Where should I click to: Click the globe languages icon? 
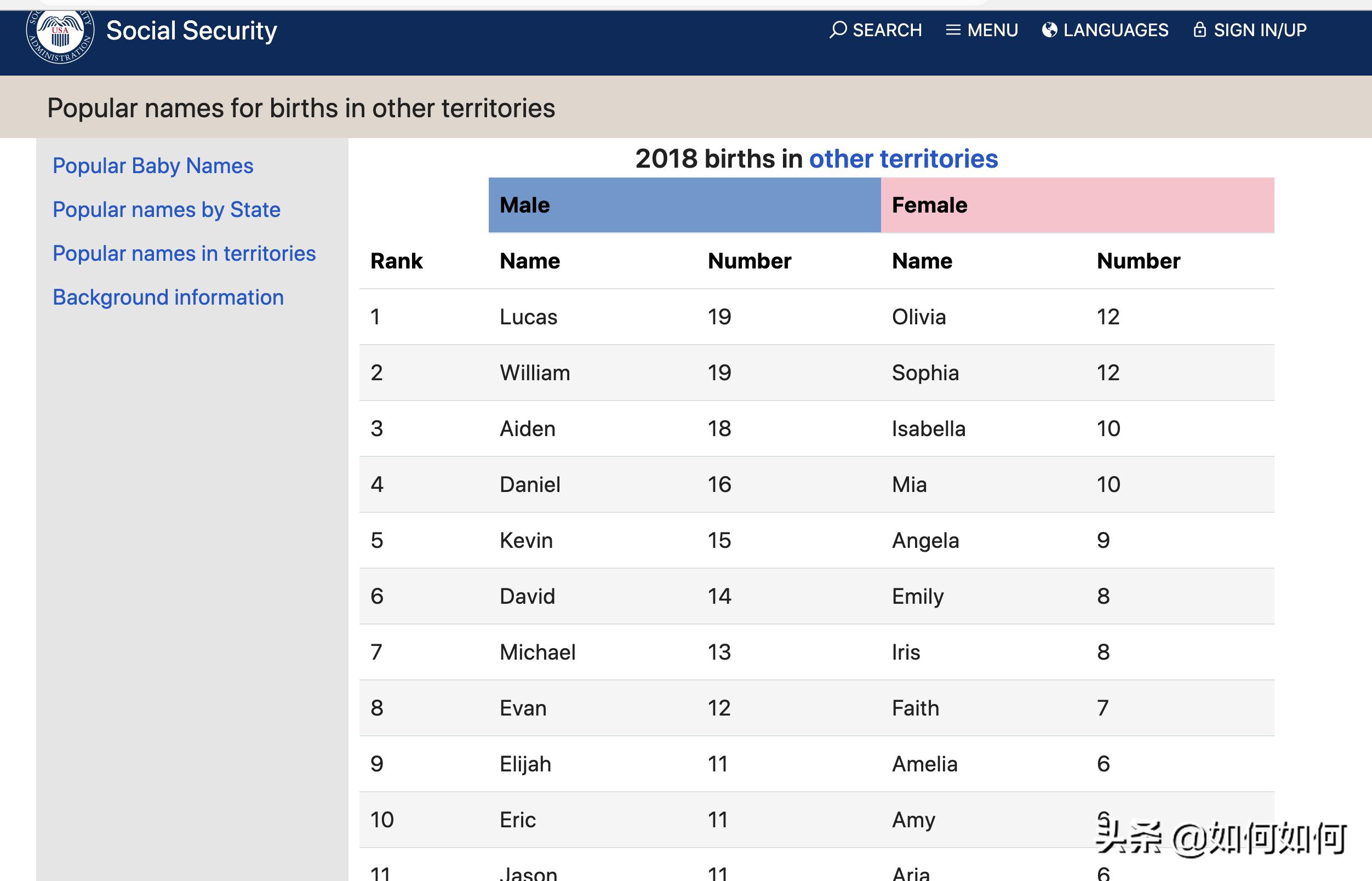click(1049, 30)
